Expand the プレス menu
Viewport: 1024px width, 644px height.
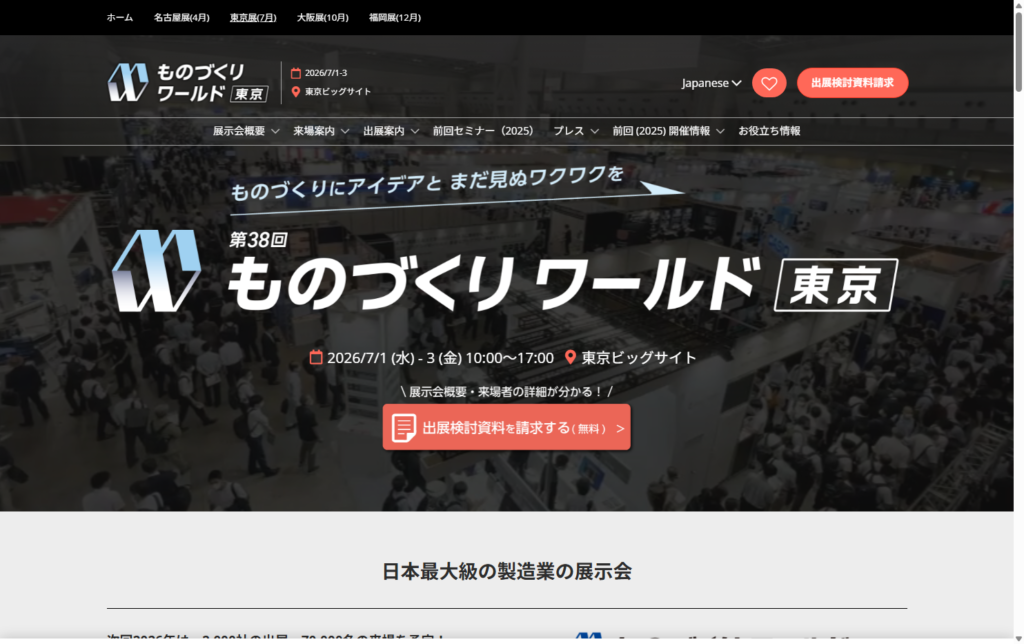[x=576, y=131]
